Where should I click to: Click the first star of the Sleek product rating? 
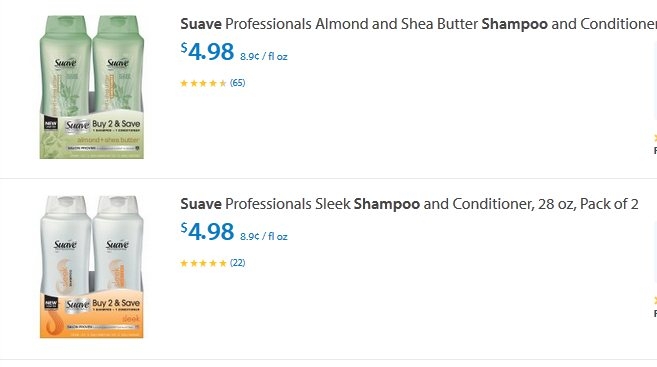tap(184, 263)
